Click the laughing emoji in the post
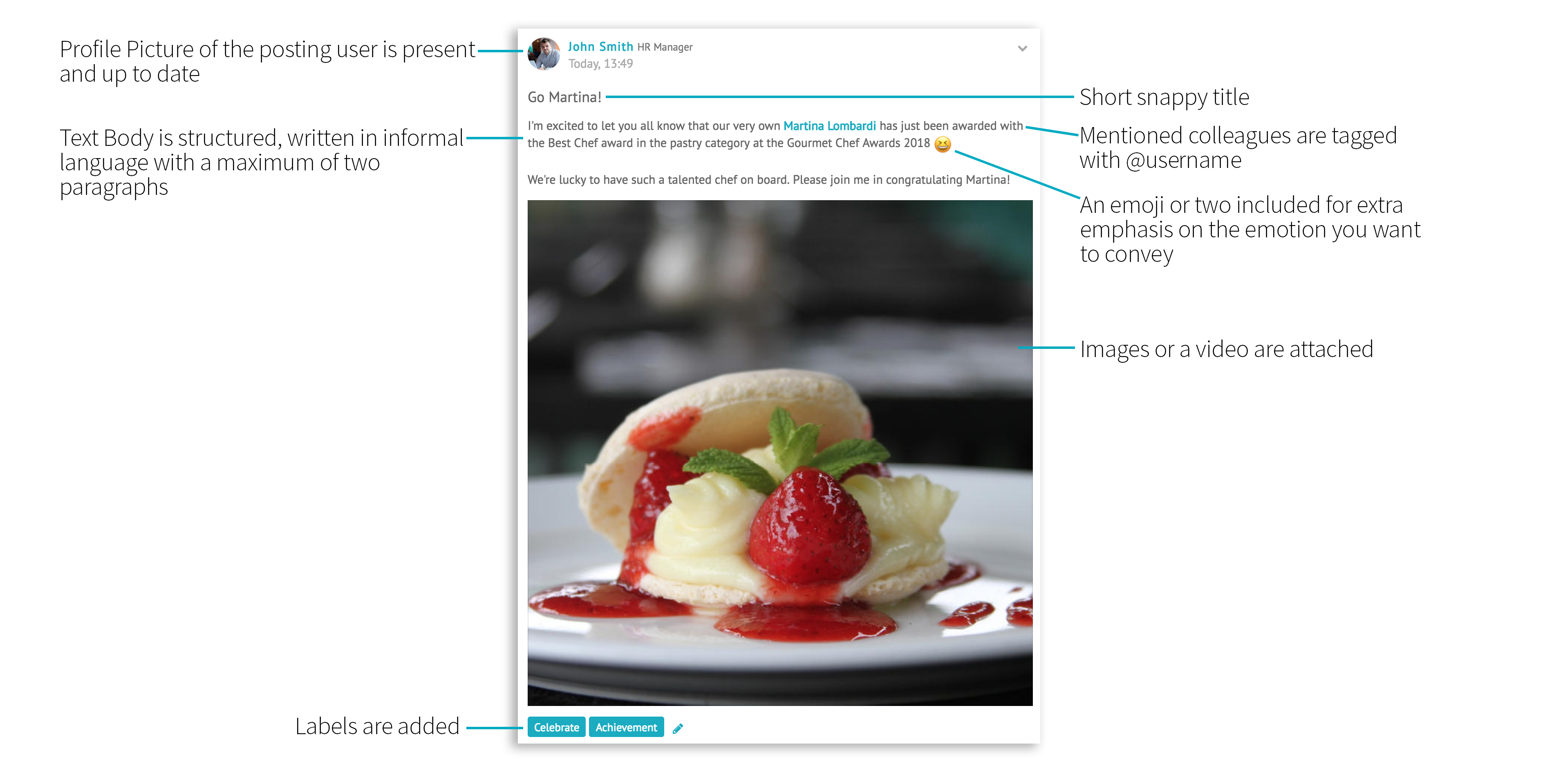The height and width of the screenshot is (784, 1545). (943, 144)
